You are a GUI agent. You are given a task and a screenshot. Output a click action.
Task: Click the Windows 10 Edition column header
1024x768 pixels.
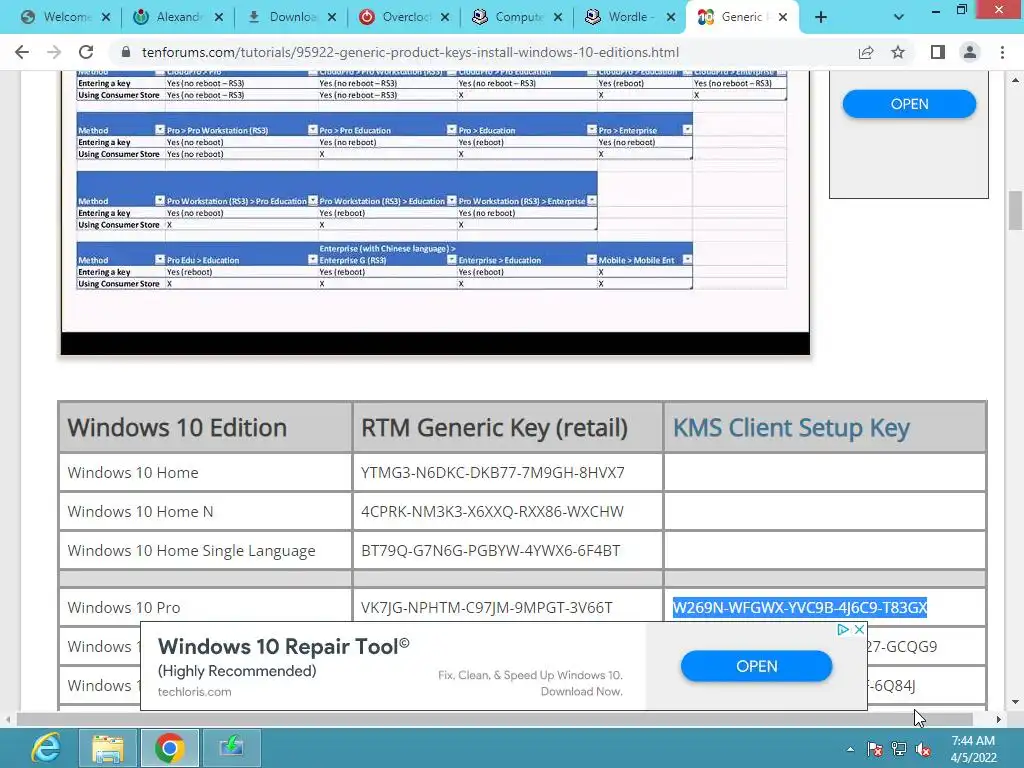click(x=177, y=428)
